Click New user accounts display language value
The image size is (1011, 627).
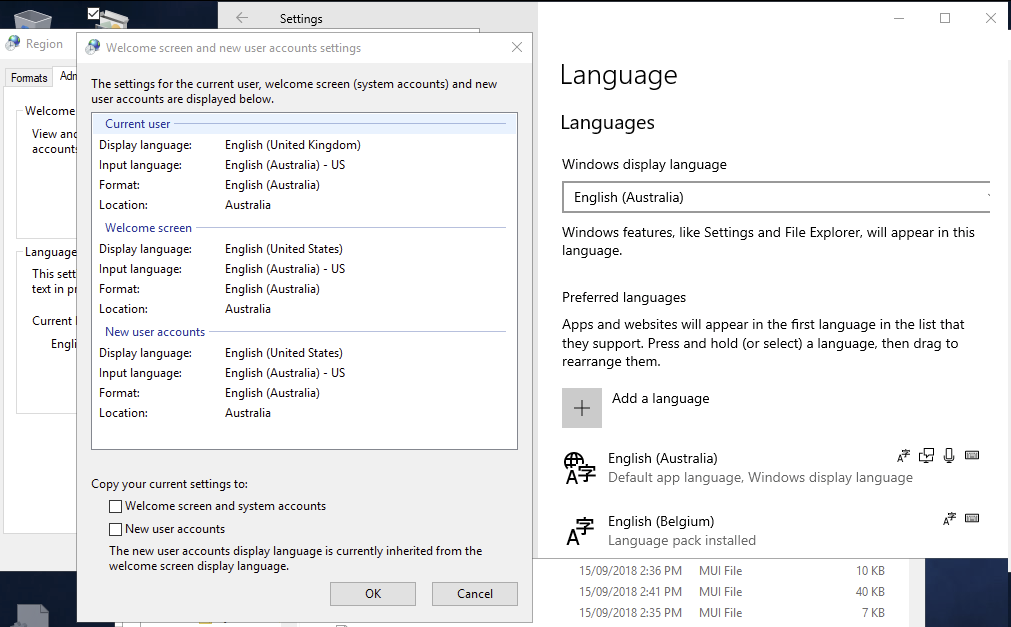coord(284,353)
